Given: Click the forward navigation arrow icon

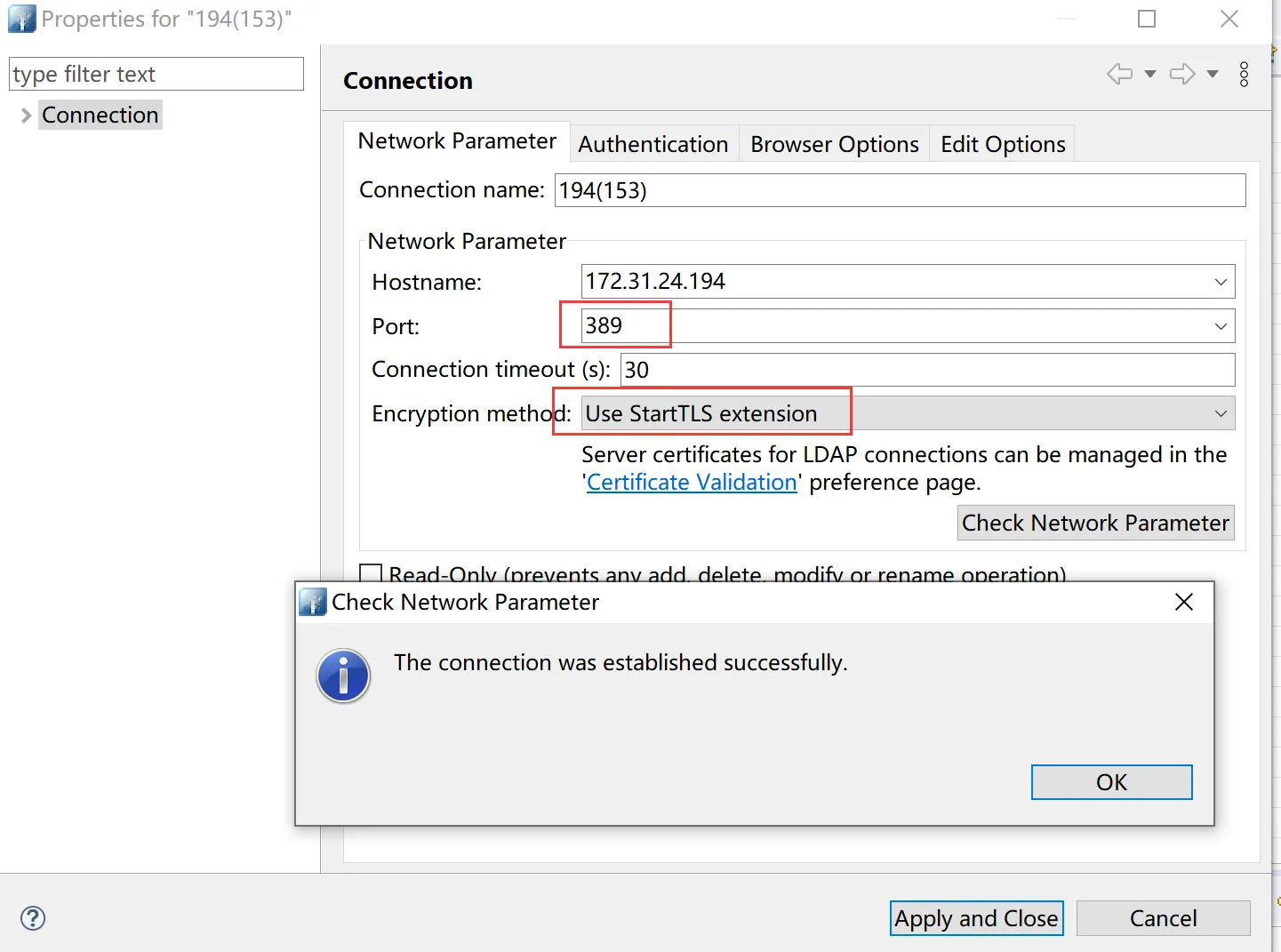Looking at the screenshot, I should (x=1182, y=74).
